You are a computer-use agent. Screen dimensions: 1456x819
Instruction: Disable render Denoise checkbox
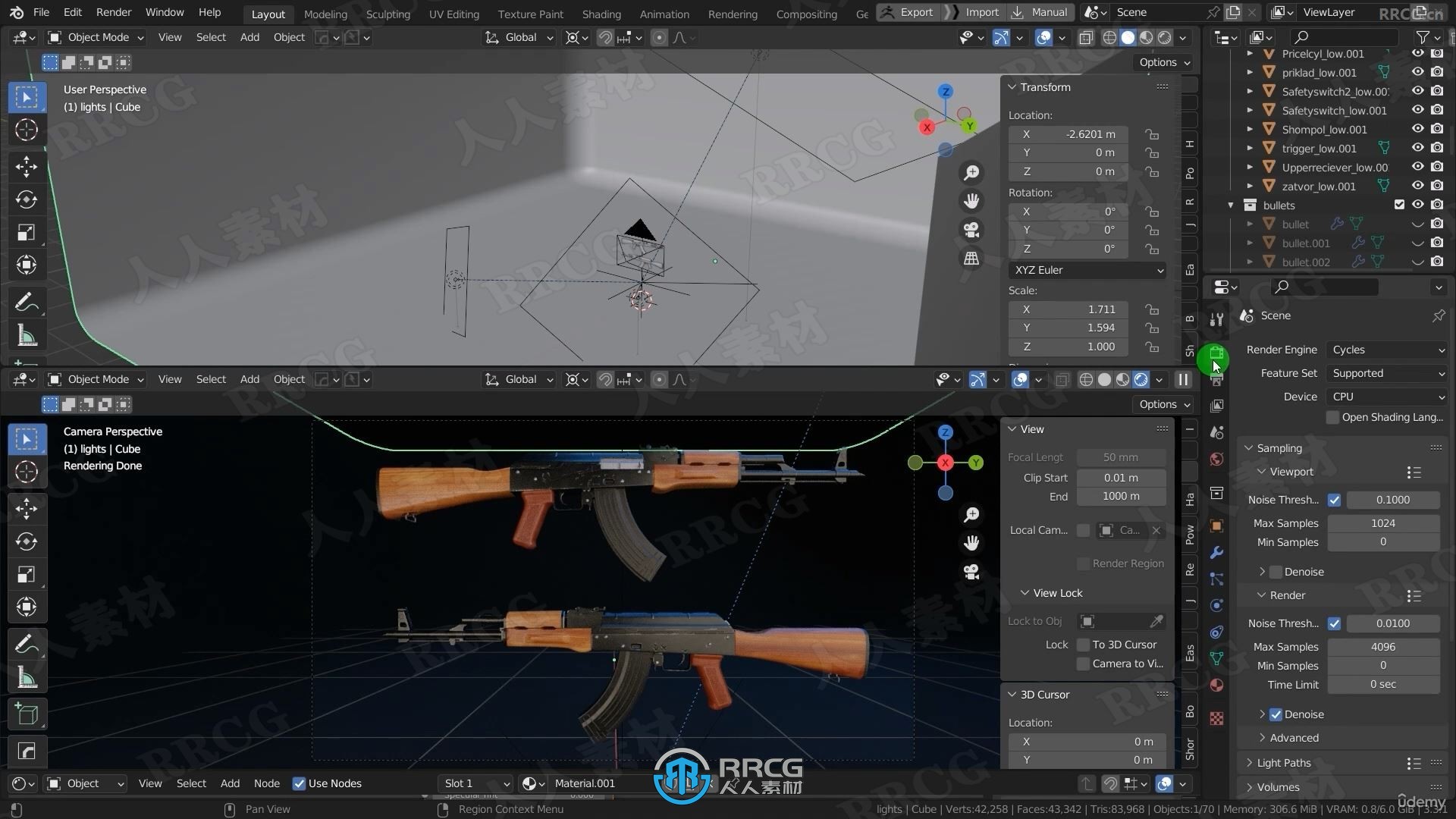coord(1276,714)
